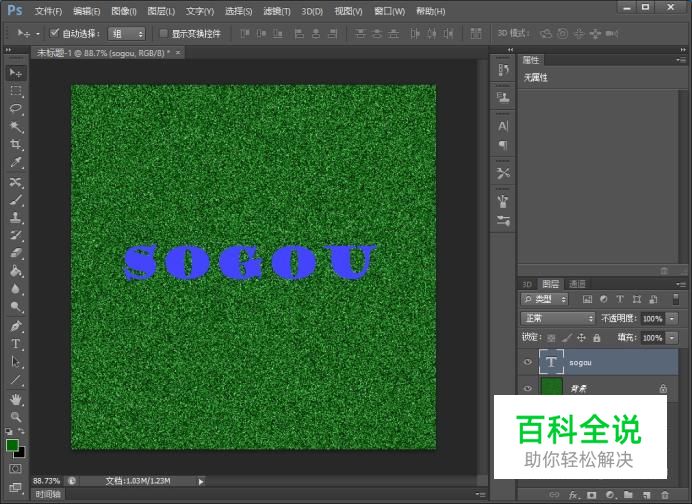
Task: Open the Character panel icon
Action: click(x=503, y=126)
